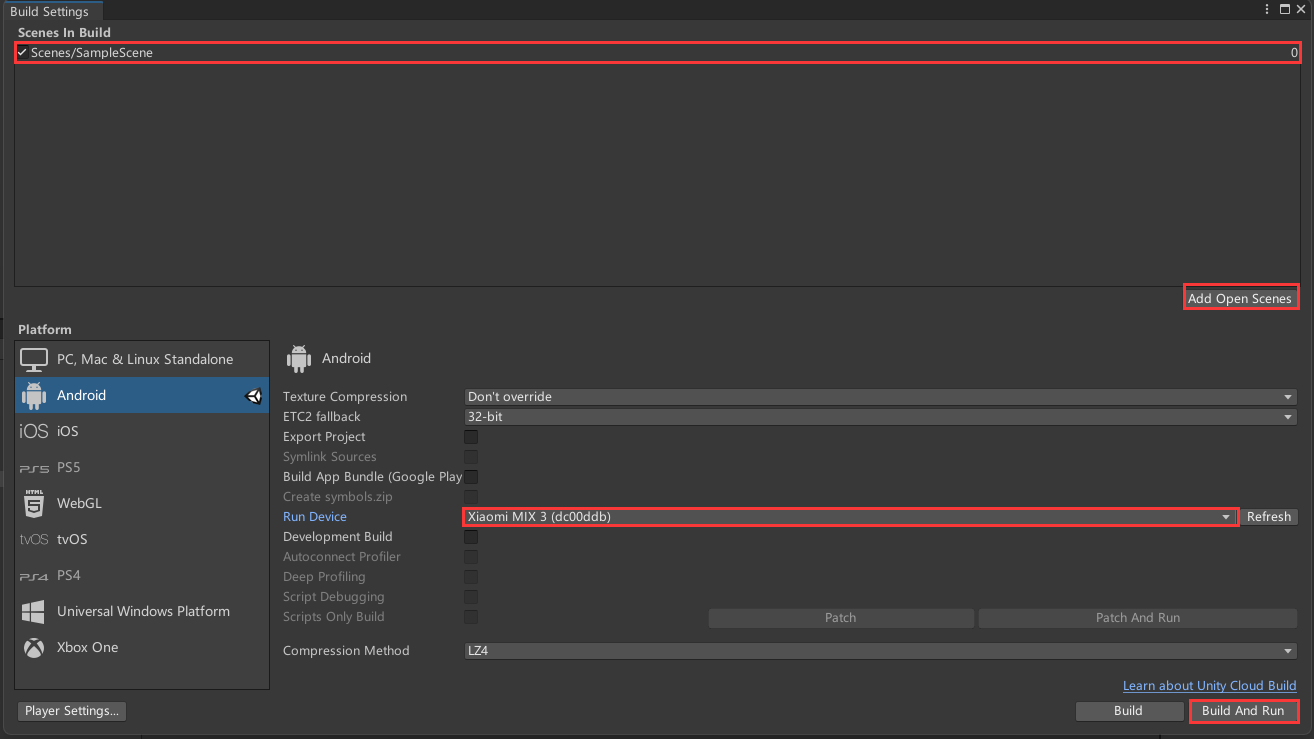Select the tvOS platform icon

[34, 539]
